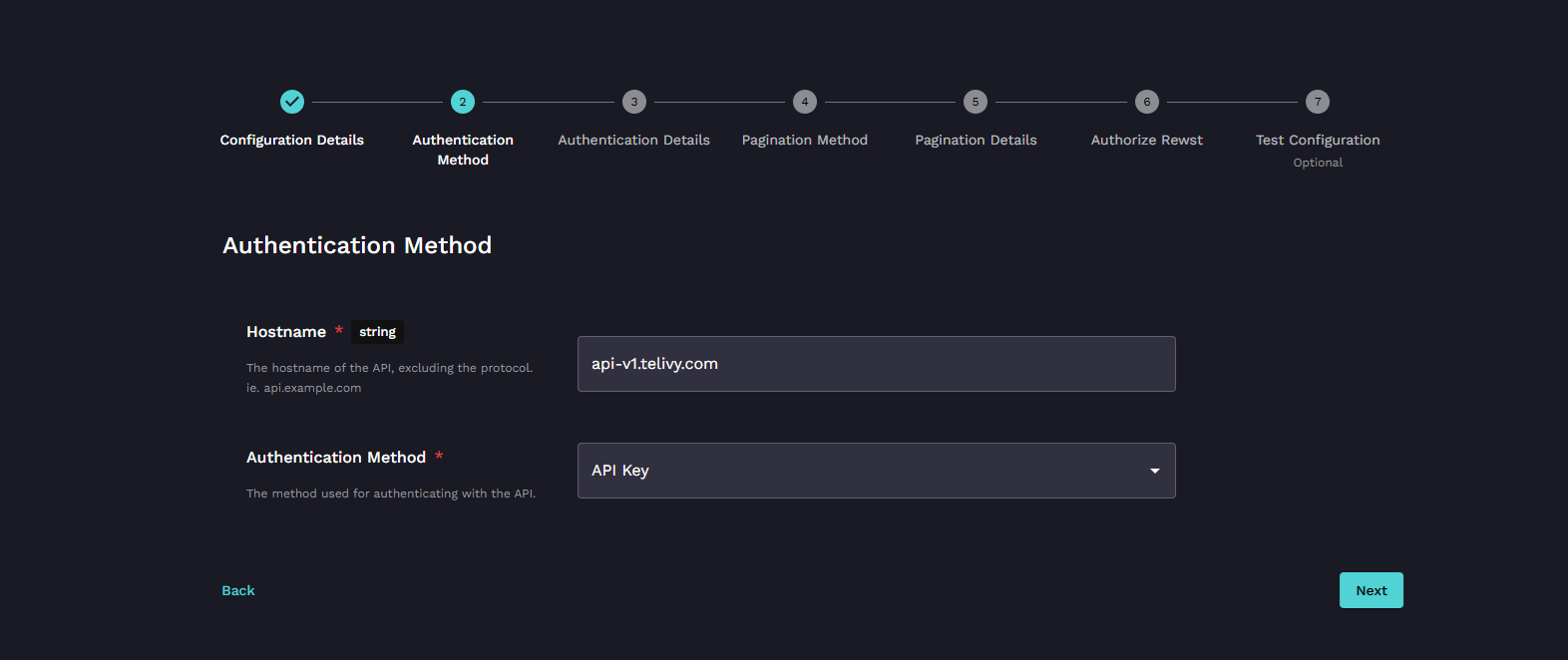The height and width of the screenshot is (660, 1568).
Task: Open Pagination Details step label
Action: [976, 140]
